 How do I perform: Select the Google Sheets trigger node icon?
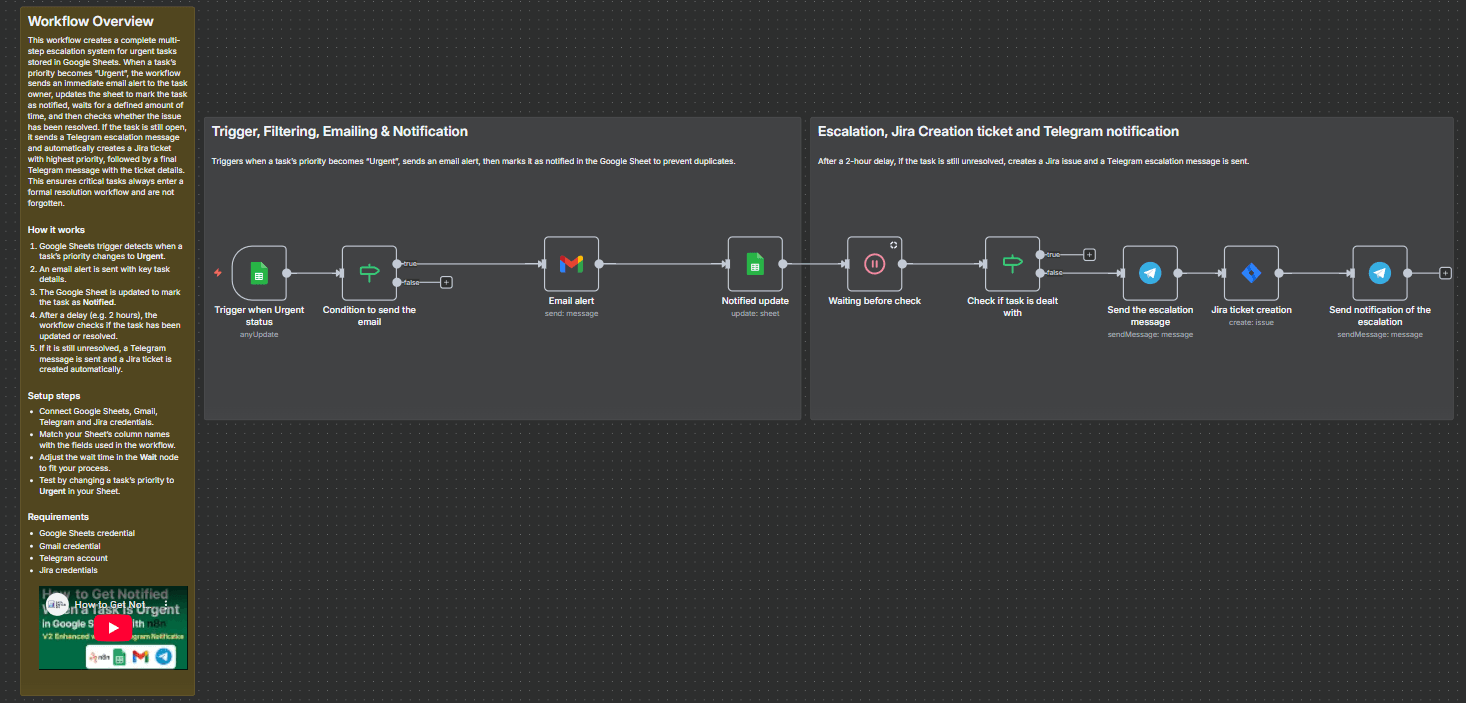click(259, 272)
